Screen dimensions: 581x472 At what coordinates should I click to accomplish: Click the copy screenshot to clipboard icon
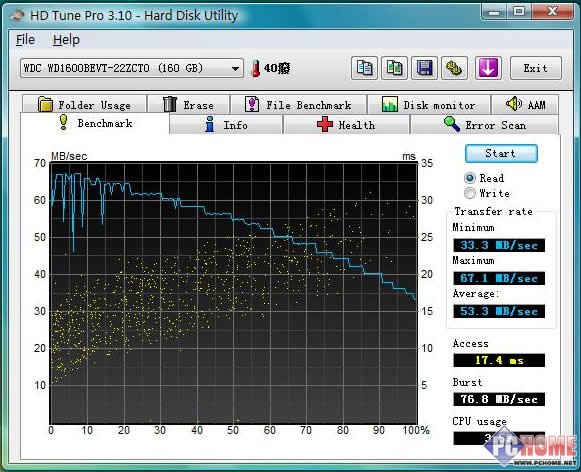[394, 68]
